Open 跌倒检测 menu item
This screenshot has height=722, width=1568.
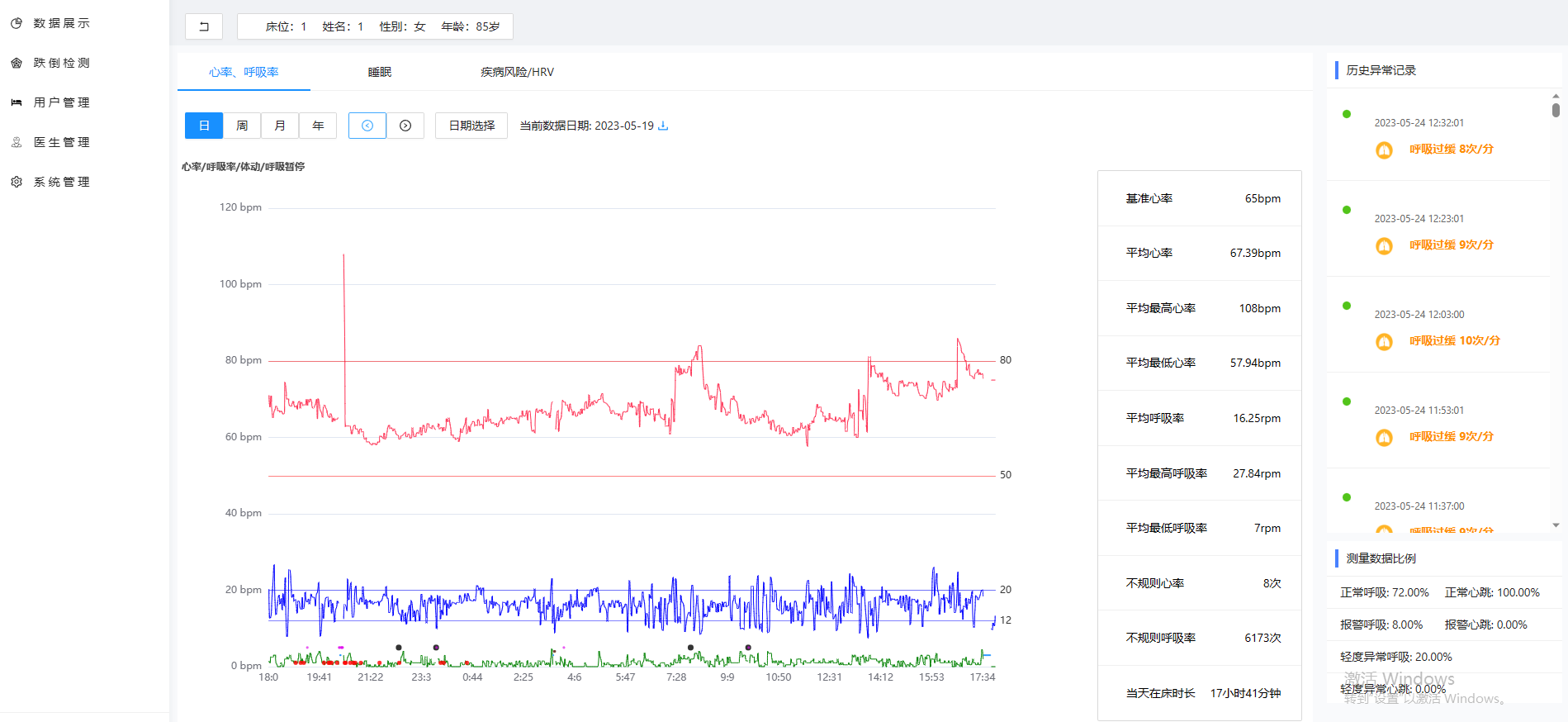(62, 63)
